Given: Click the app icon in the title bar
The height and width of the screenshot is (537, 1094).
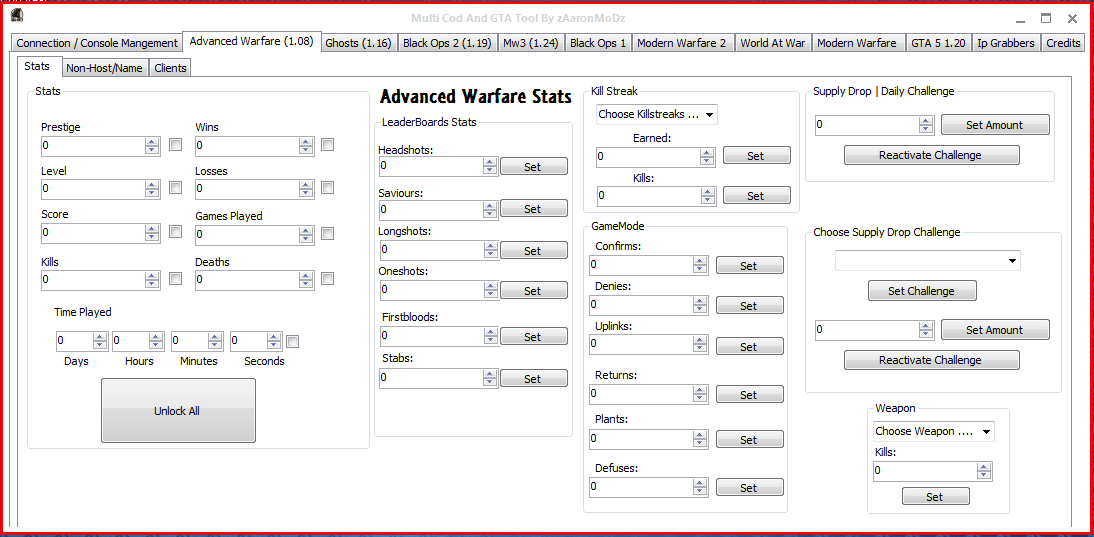Looking at the screenshot, I should click(x=18, y=17).
